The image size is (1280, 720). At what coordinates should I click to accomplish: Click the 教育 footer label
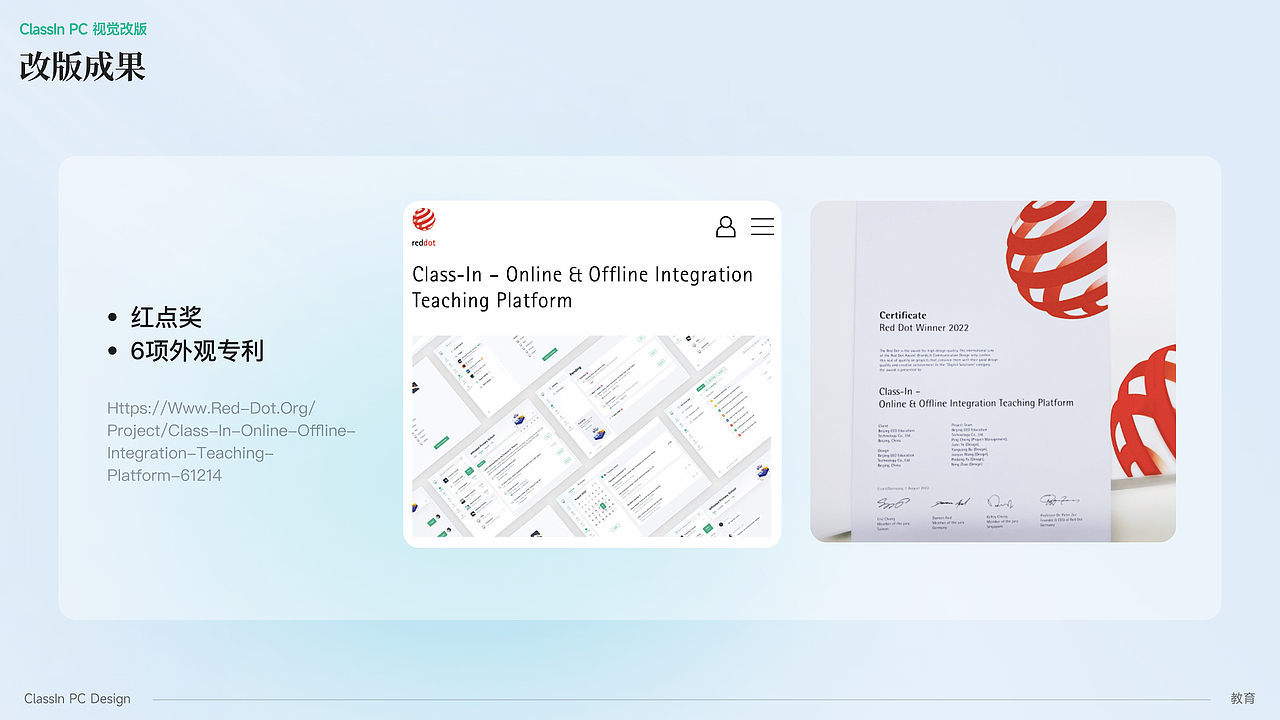point(1243,699)
